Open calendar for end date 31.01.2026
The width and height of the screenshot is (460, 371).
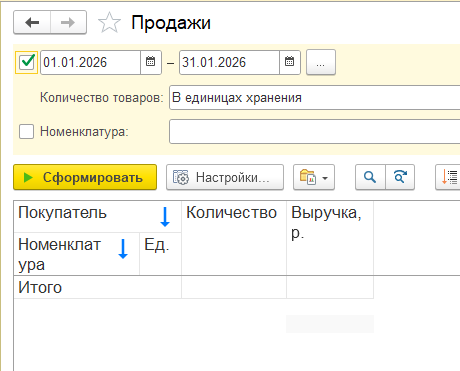point(290,62)
